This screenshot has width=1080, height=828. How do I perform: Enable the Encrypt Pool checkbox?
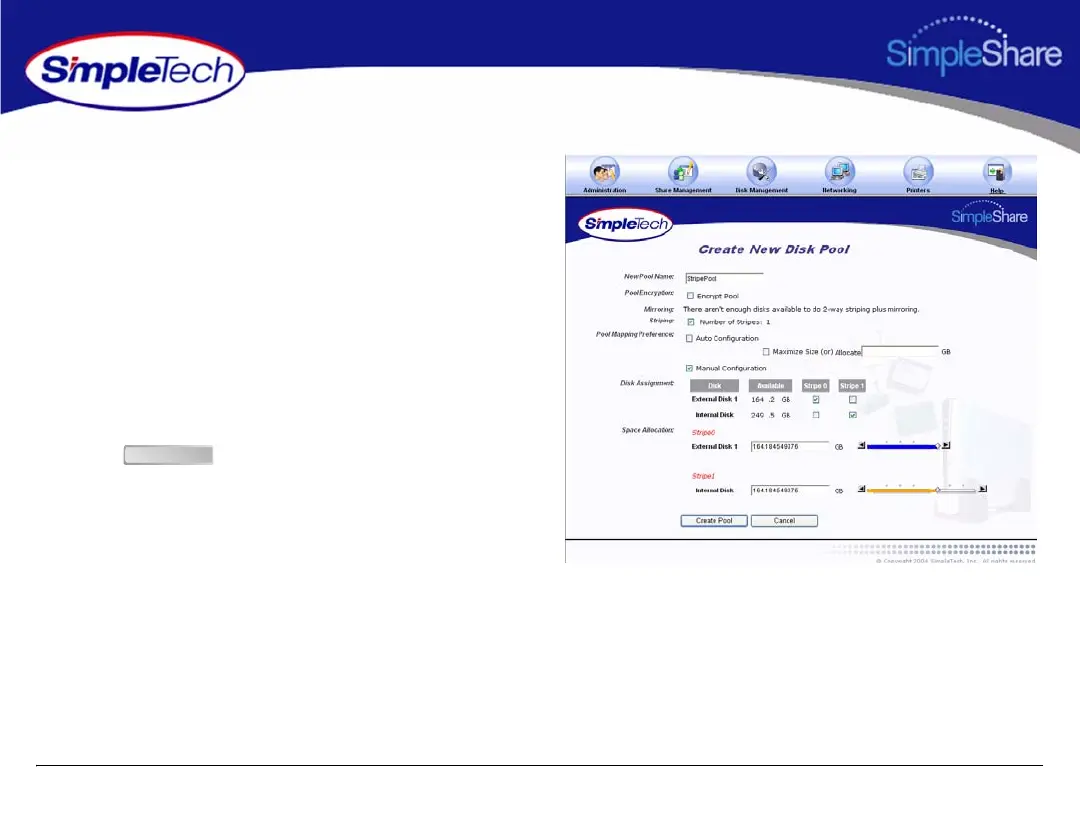click(690, 296)
